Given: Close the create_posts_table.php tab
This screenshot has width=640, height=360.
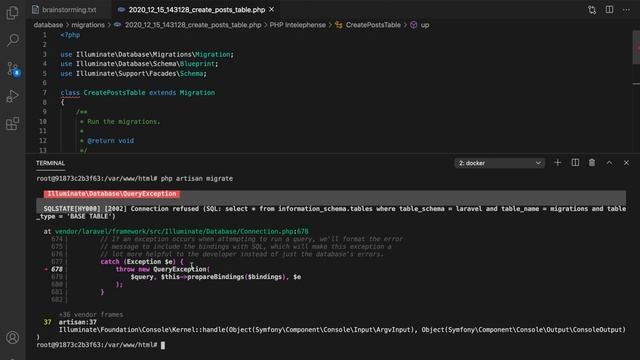Looking at the screenshot, I should (271, 9).
